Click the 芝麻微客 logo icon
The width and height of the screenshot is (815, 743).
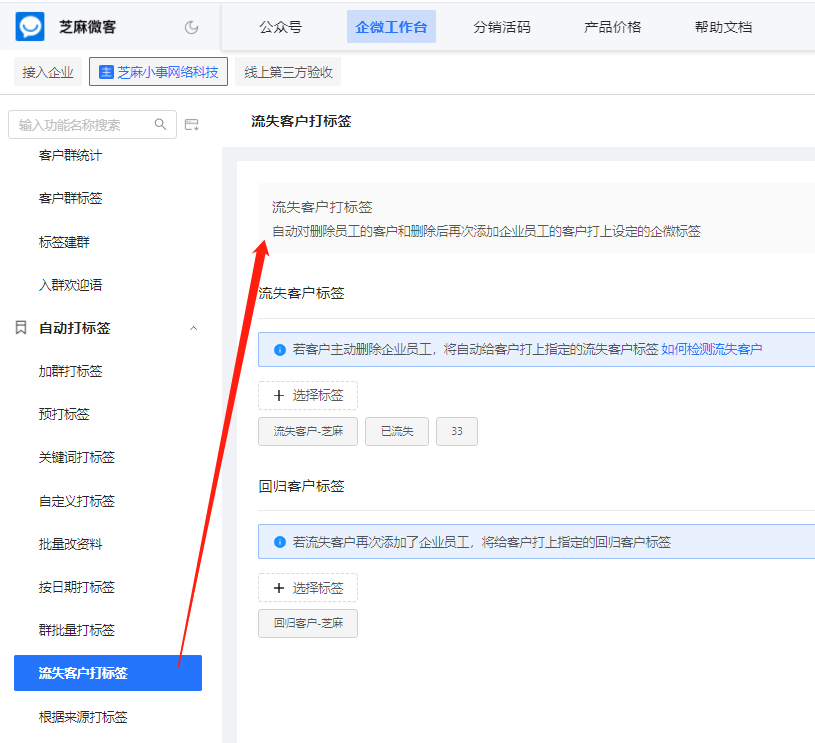click(x=30, y=27)
